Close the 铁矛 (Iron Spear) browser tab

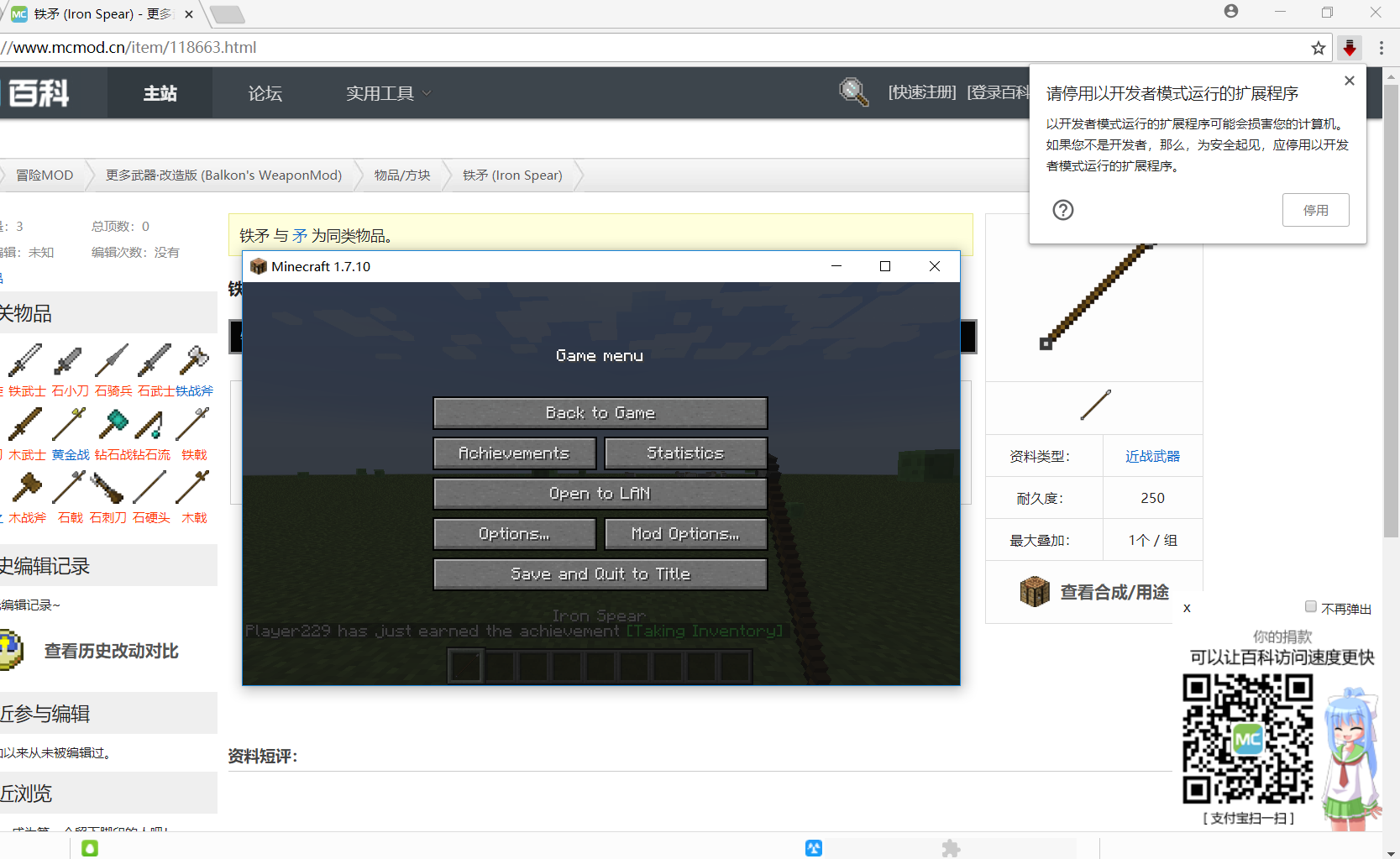[x=189, y=14]
